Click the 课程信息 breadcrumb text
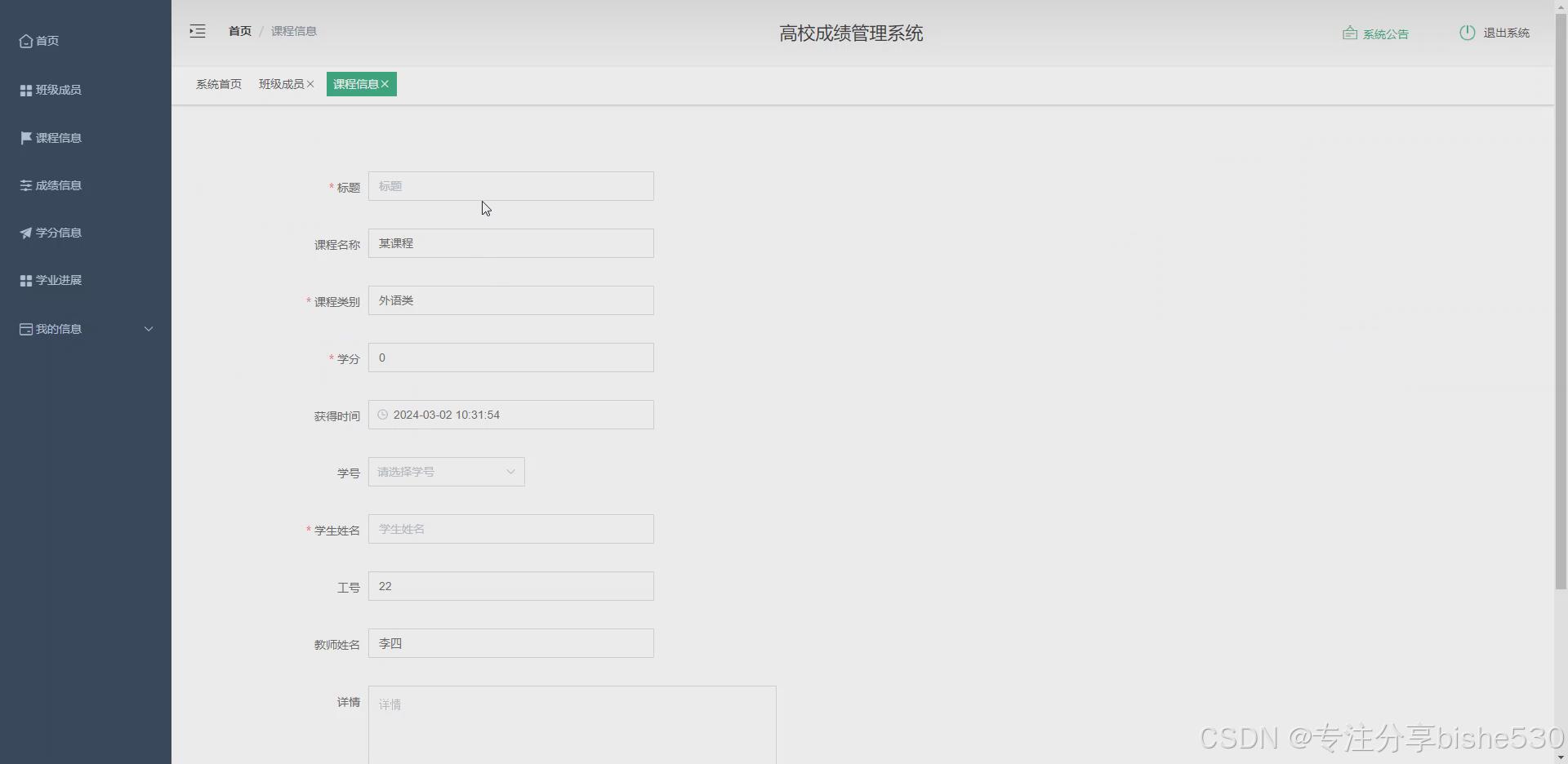Image resolution: width=1568 pixels, height=764 pixels. click(x=294, y=31)
